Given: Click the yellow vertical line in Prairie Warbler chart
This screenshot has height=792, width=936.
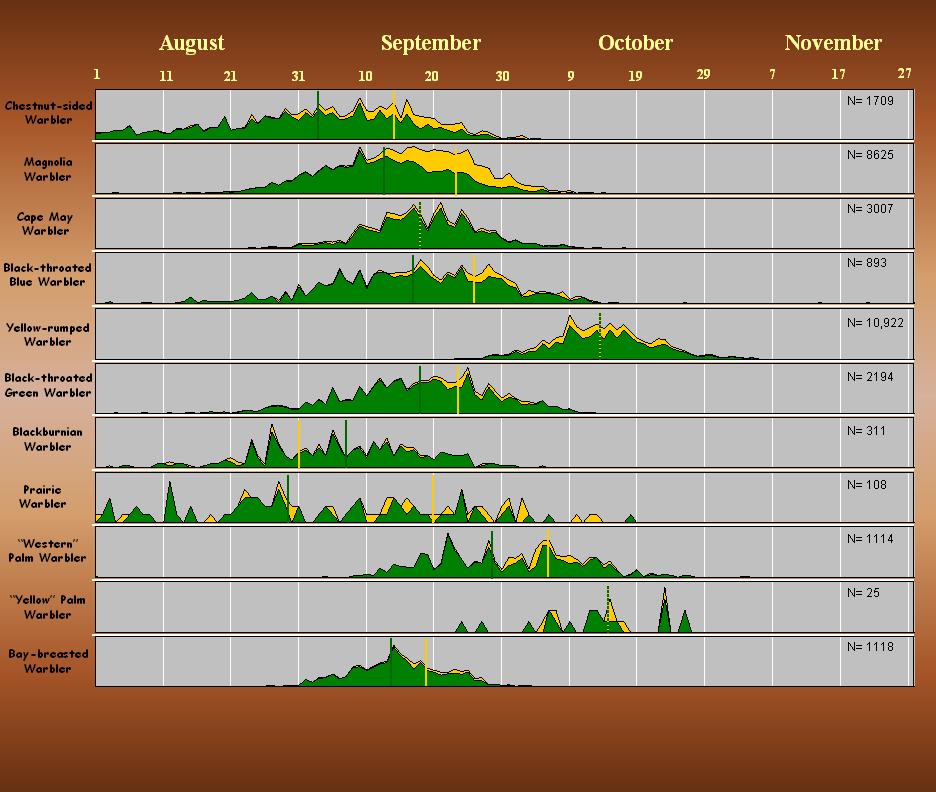Looking at the screenshot, I should tap(433, 497).
